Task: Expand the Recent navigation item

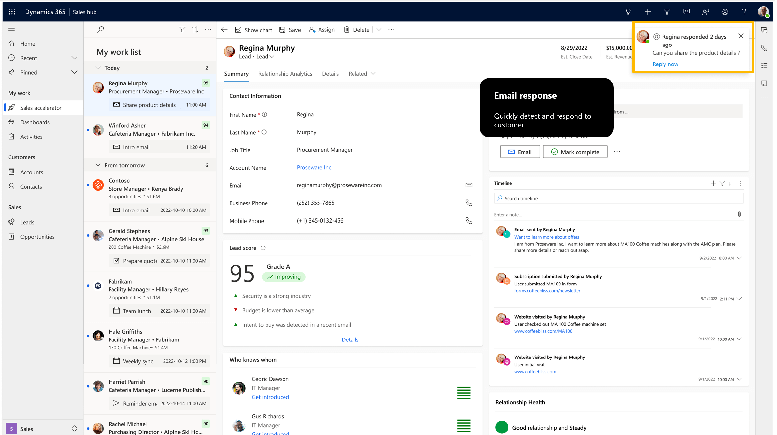Action: pyautogui.click(x=73, y=58)
